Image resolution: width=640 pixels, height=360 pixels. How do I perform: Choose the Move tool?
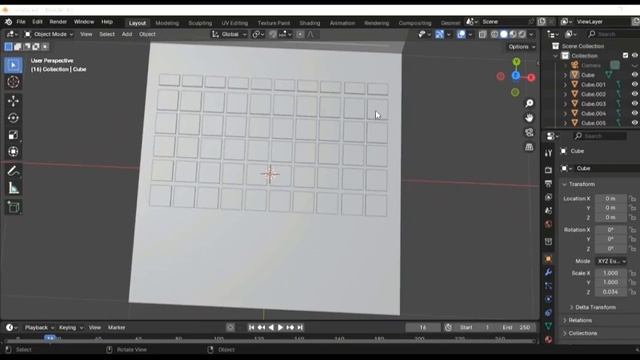tap(13, 101)
